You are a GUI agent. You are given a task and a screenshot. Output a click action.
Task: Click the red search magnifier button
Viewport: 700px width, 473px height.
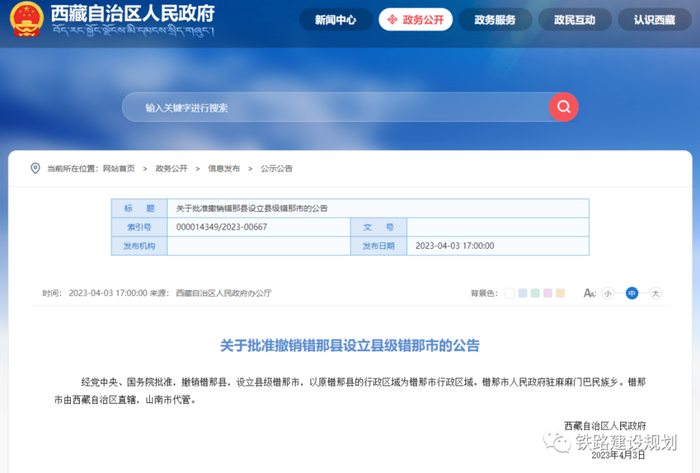pyautogui.click(x=563, y=107)
